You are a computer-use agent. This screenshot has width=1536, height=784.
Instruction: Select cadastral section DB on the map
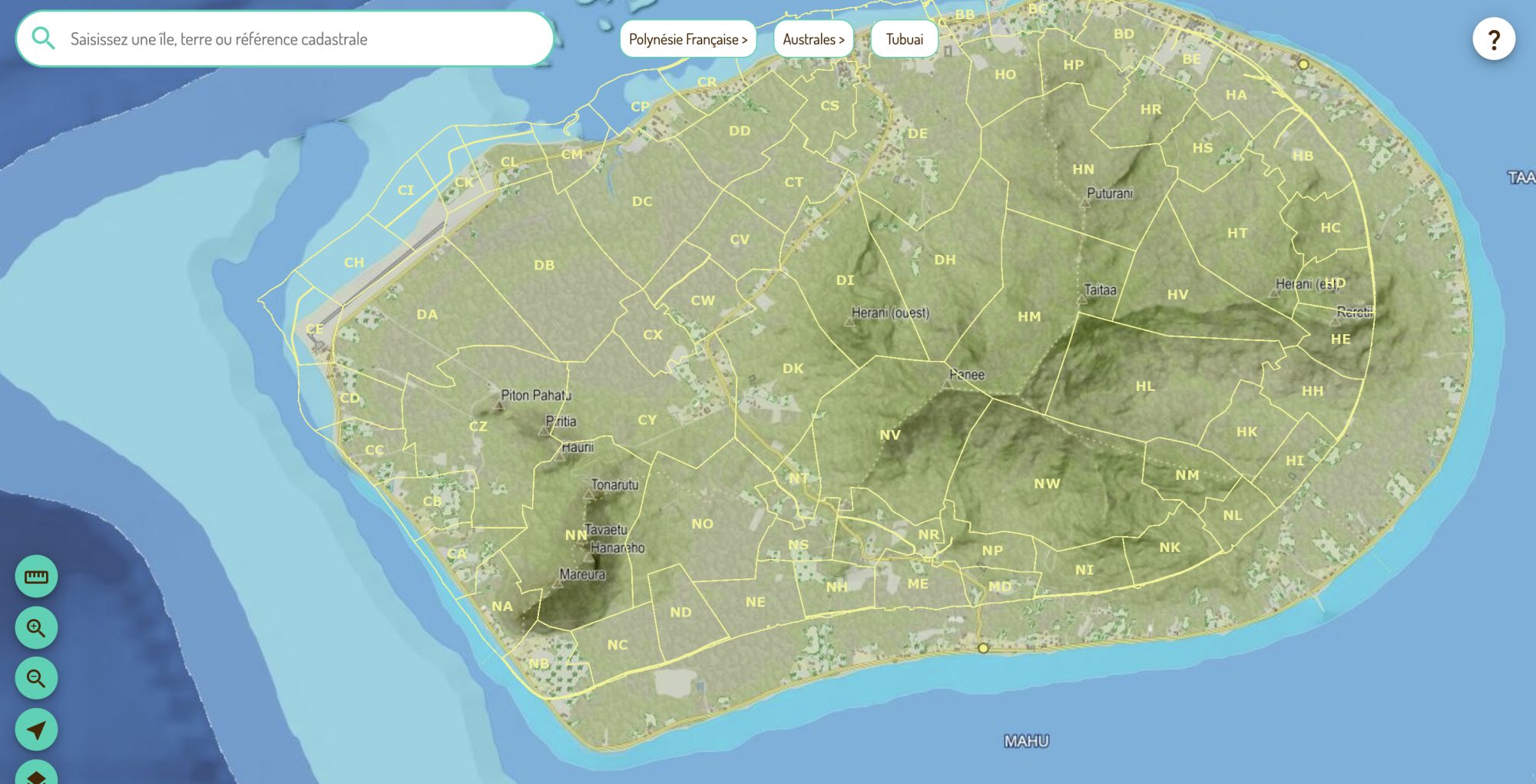pos(544,266)
